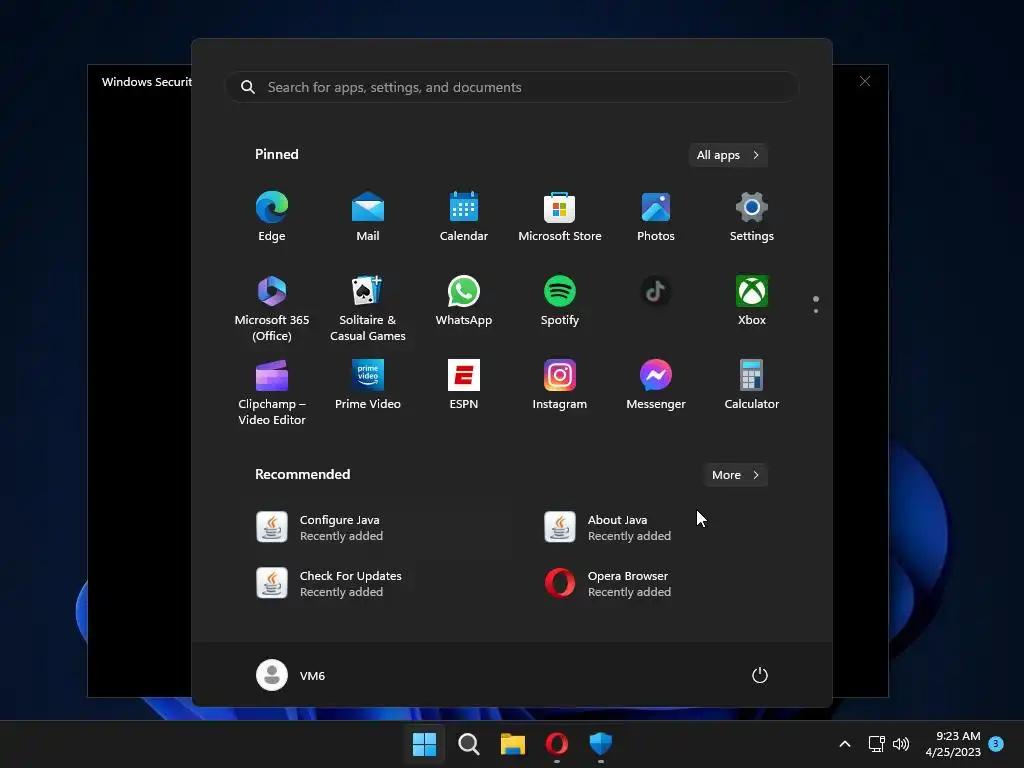The width and height of the screenshot is (1024, 768).
Task: Switch to Opera on the taskbar
Action: [556, 744]
